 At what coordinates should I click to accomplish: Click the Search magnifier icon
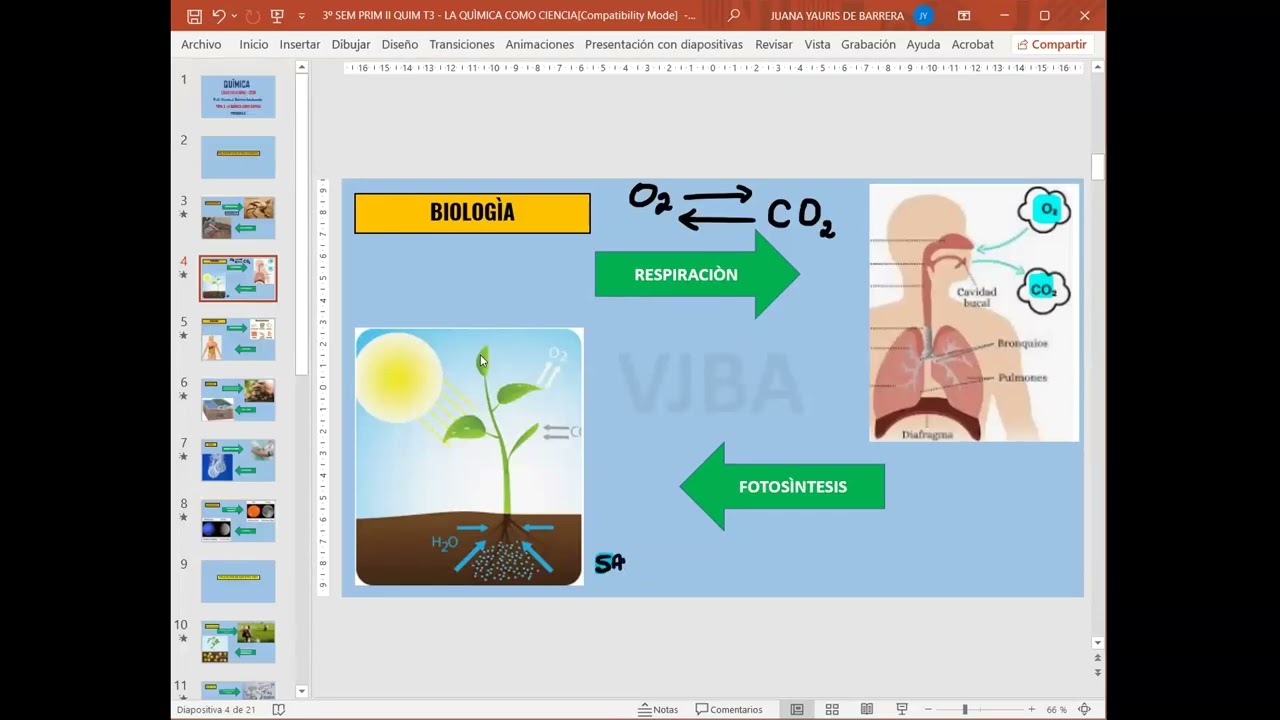point(734,16)
